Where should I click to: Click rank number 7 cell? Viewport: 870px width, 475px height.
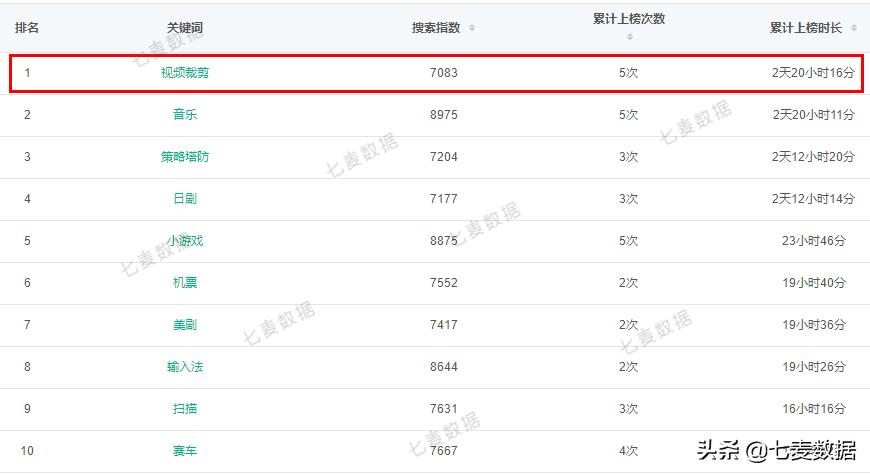27,325
